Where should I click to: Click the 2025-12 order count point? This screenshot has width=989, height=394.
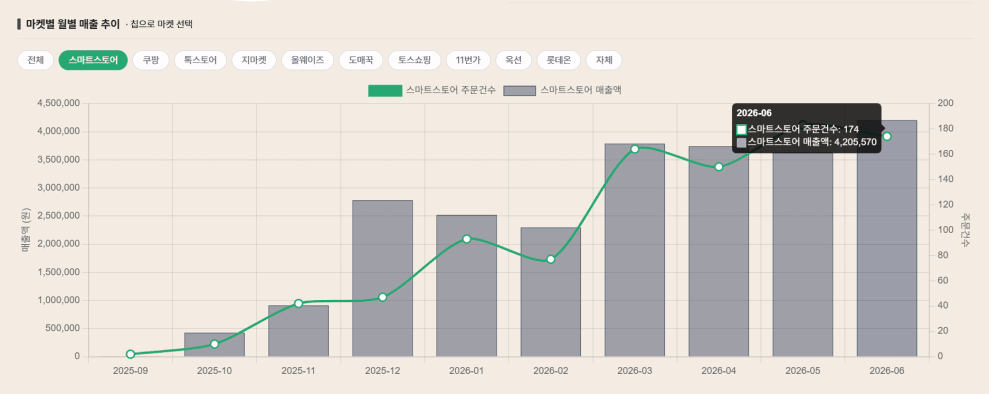382,297
